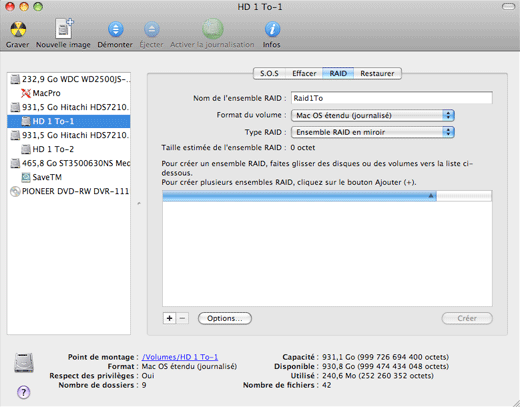Select the 232,9 Go WDC disk

69,79
